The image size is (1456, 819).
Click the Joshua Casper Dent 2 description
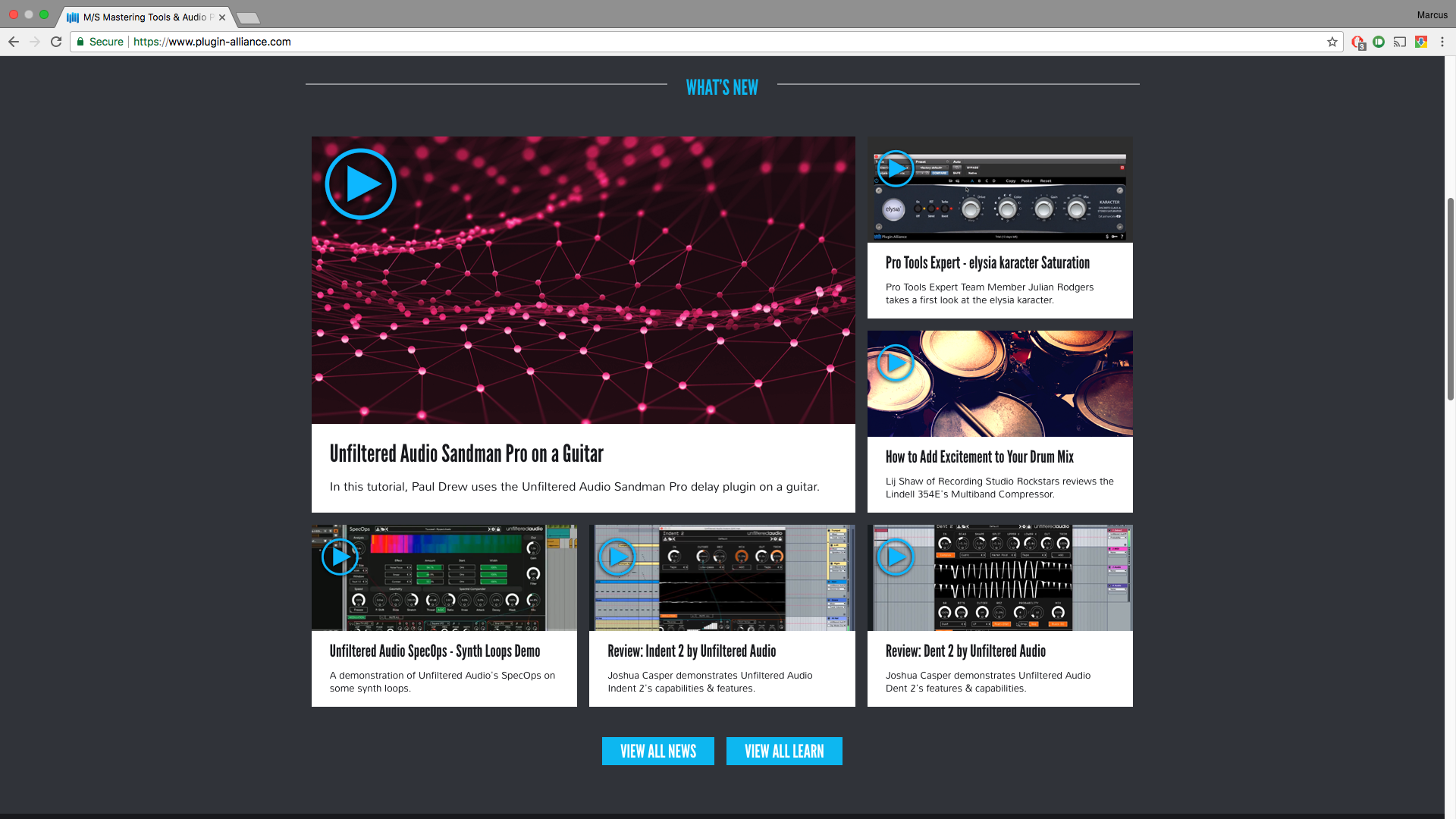point(988,682)
